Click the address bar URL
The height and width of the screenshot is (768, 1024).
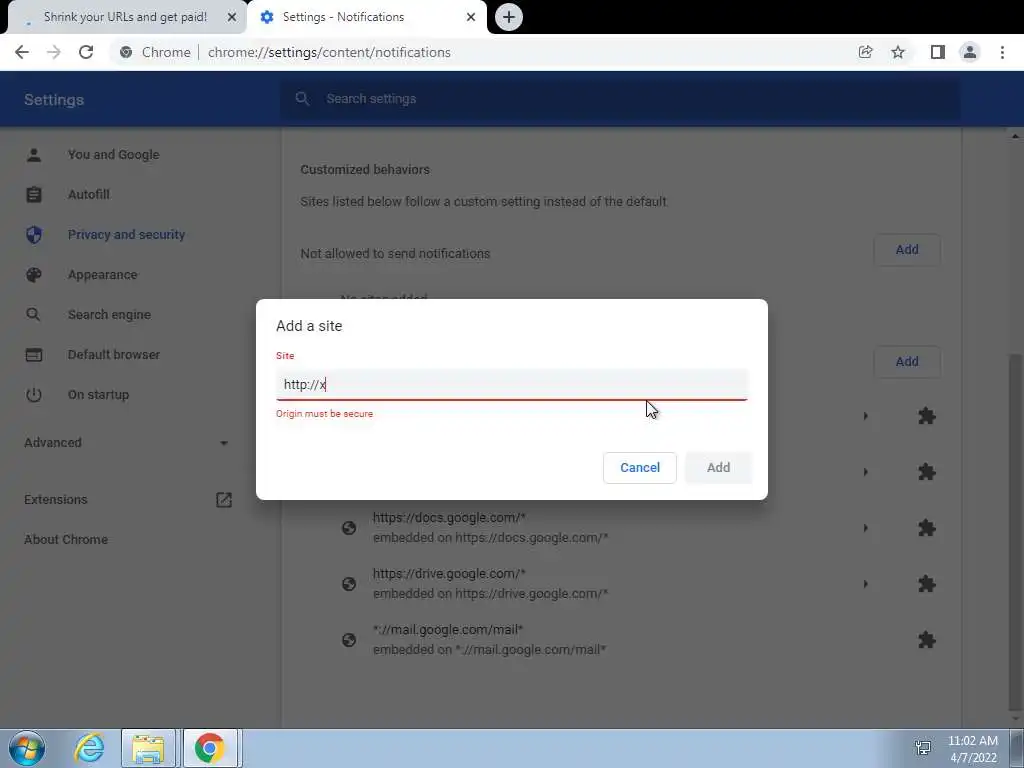coord(329,52)
